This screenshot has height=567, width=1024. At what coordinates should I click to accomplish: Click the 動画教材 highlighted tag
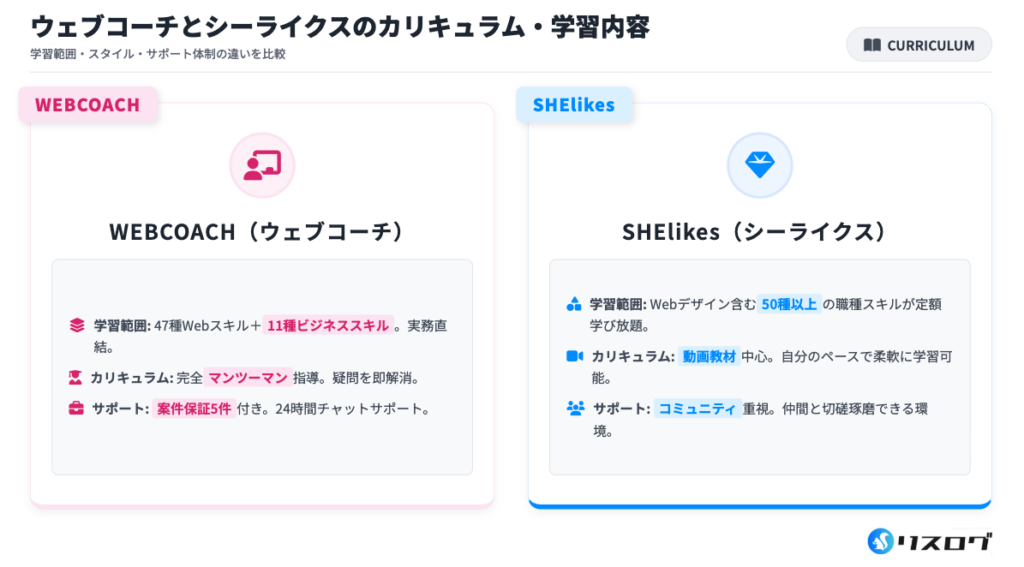[x=709, y=356]
